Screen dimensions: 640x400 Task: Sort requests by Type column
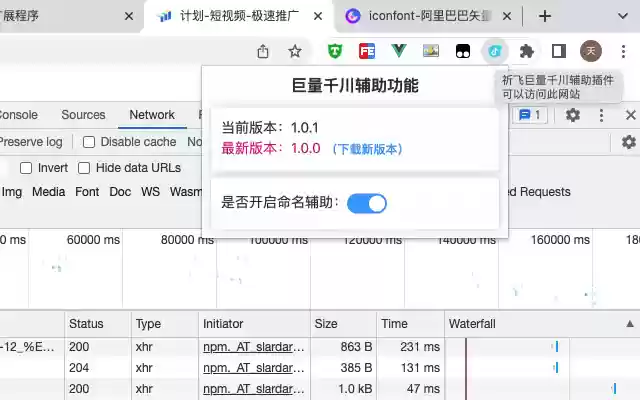[x=165, y=324]
